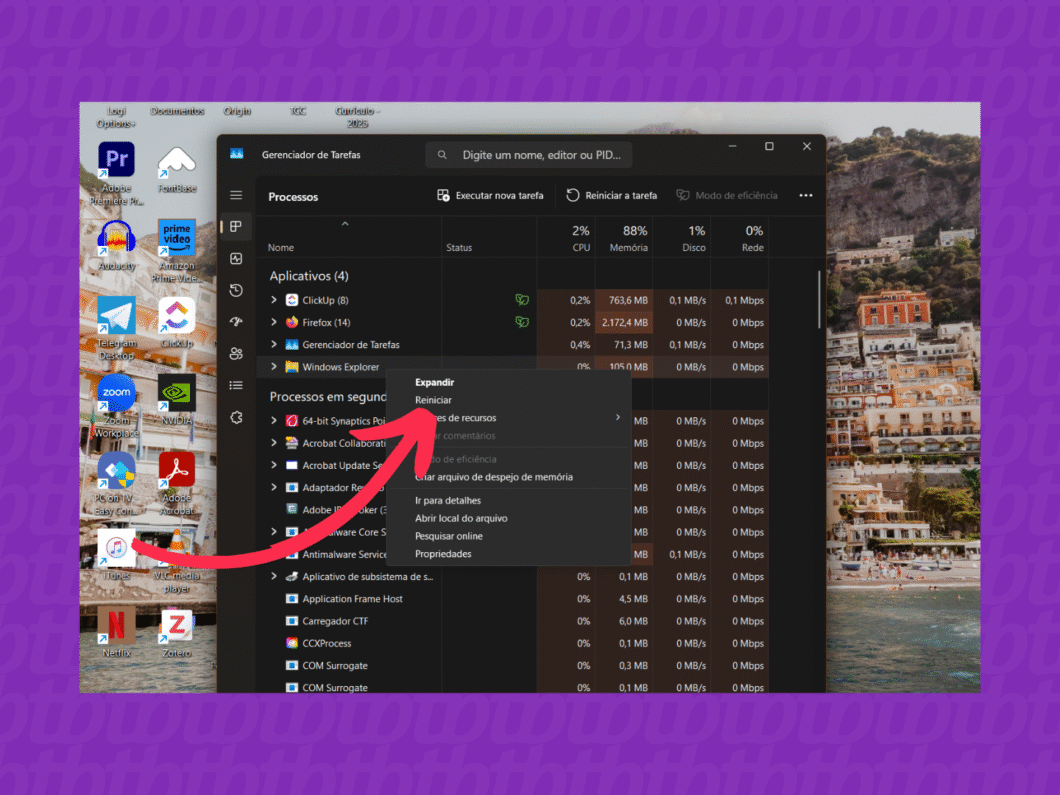Open the Performance page icon in sidebar
The height and width of the screenshot is (795, 1060).
point(236,258)
